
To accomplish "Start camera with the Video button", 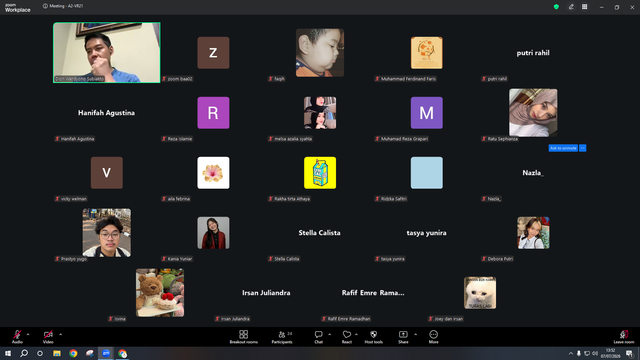I will point(48,337).
